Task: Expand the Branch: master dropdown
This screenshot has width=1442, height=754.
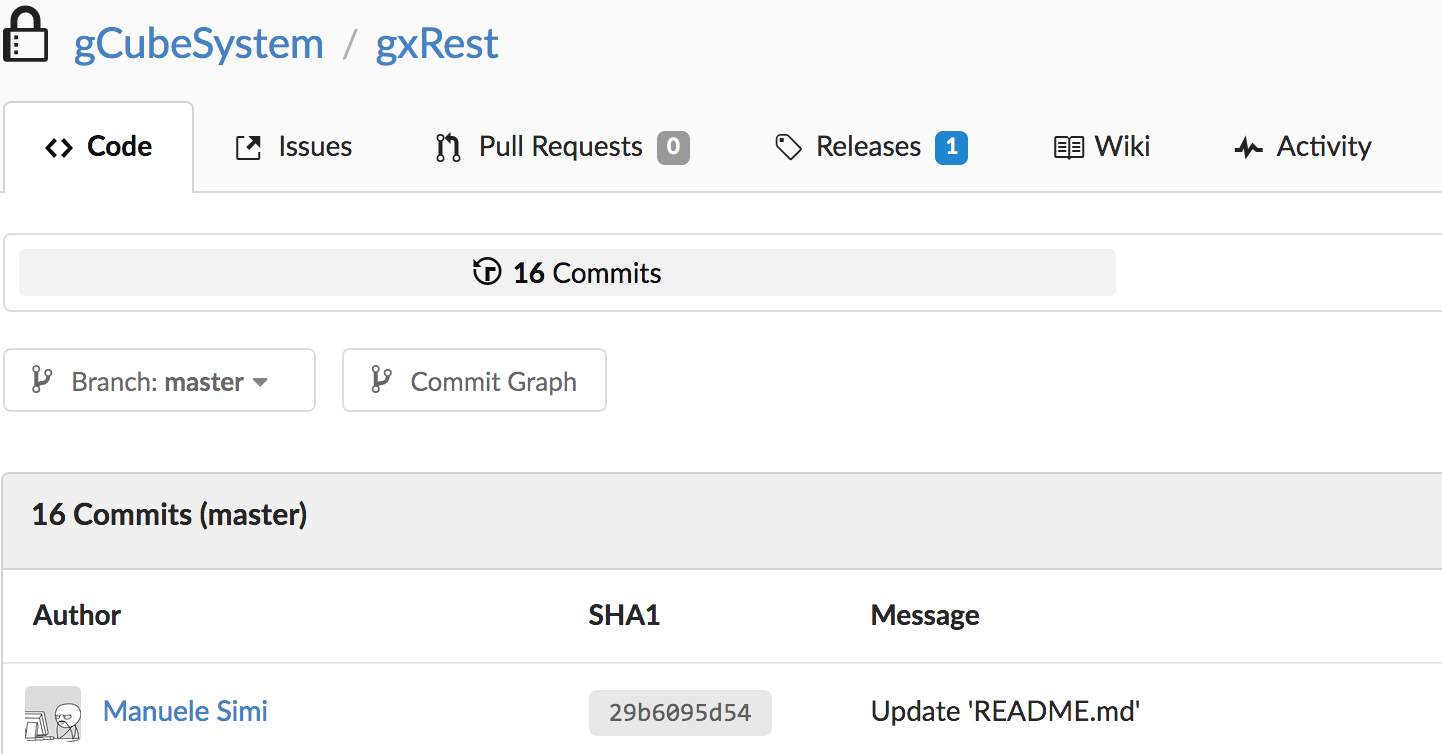Action: (x=159, y=380)
